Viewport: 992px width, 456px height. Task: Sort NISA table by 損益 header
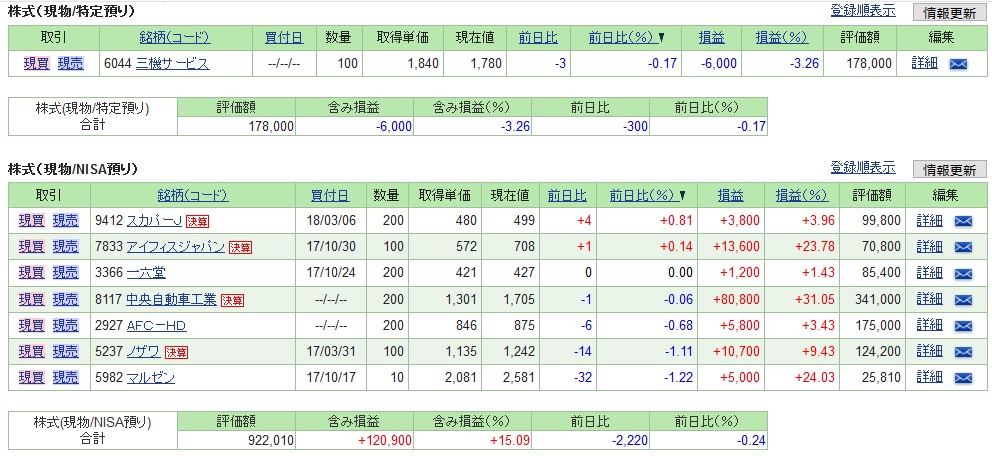(x=731, y=195)
